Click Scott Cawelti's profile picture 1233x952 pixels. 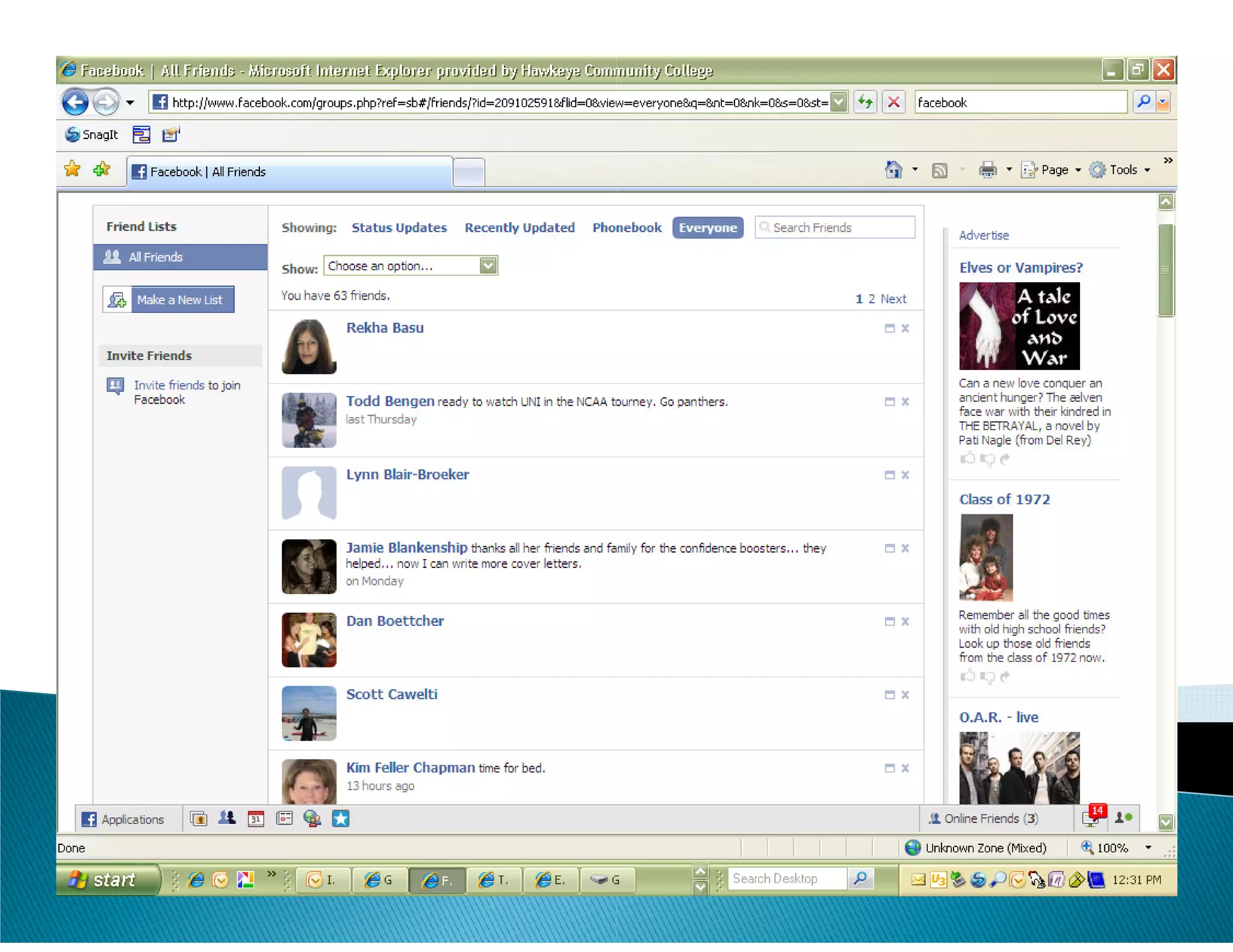point(309,713)
